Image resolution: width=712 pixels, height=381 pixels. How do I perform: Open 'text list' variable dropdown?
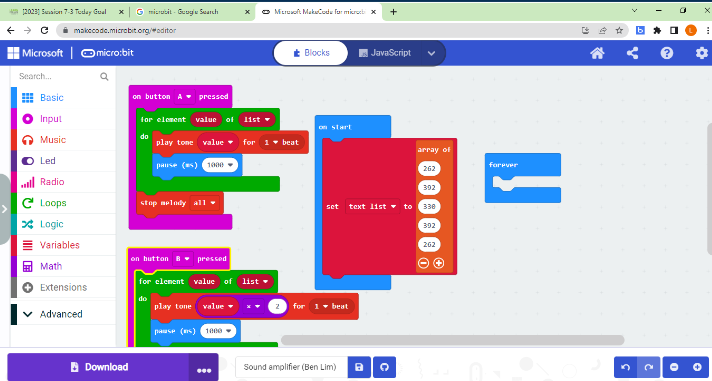[x=372, y=207]
